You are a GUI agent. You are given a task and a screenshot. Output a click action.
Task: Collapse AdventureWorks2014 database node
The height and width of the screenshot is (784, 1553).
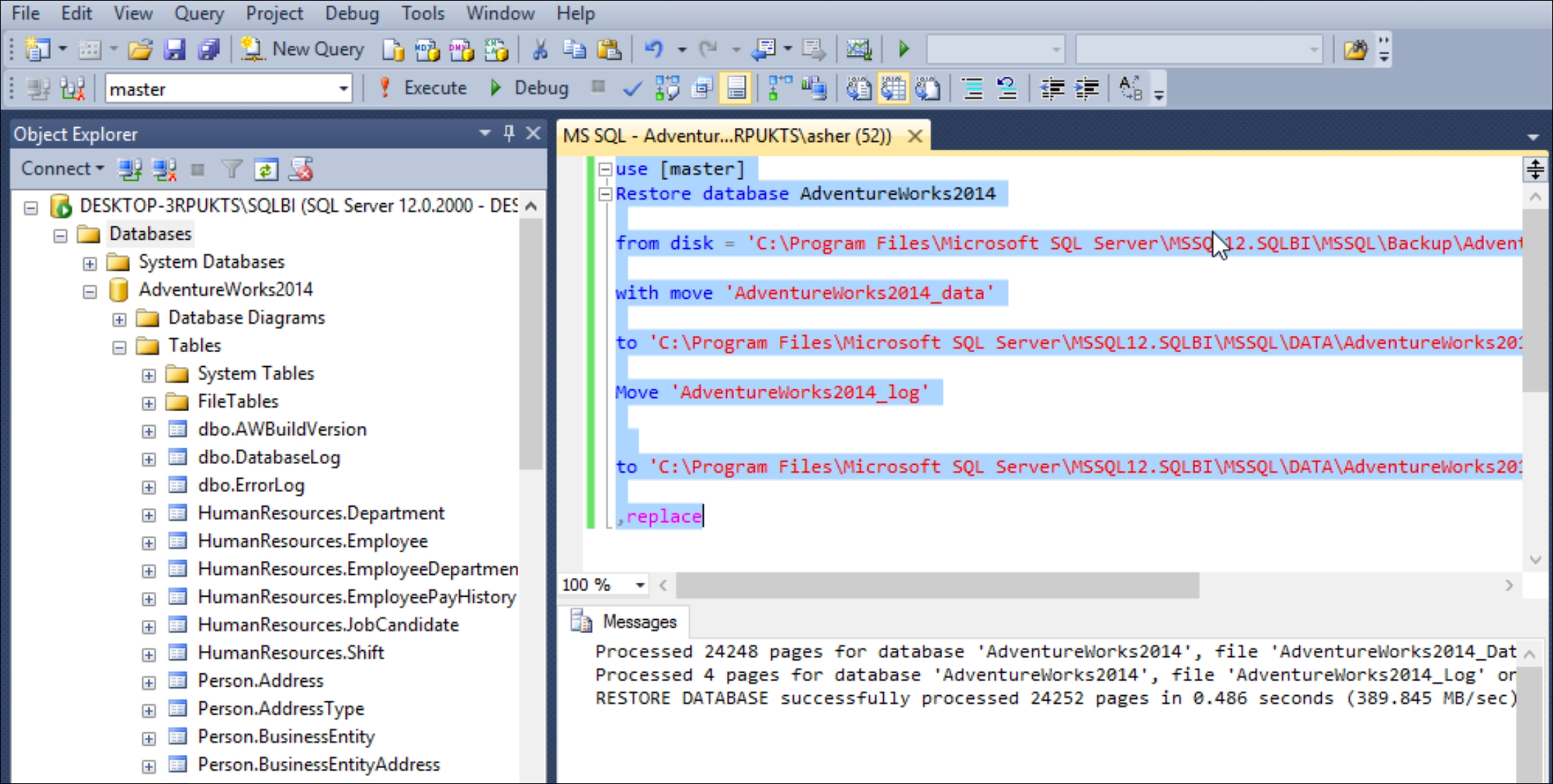[x=89, y=290]
